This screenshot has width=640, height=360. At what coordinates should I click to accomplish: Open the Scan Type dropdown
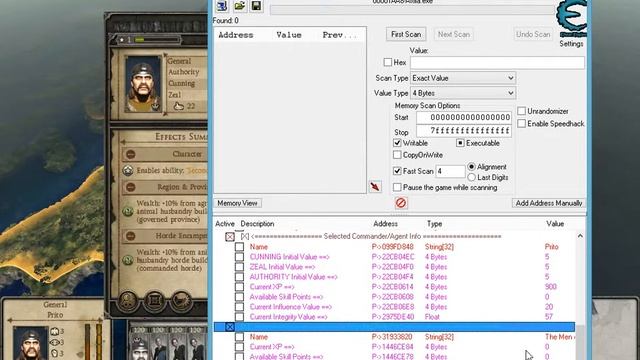(463, 78)
